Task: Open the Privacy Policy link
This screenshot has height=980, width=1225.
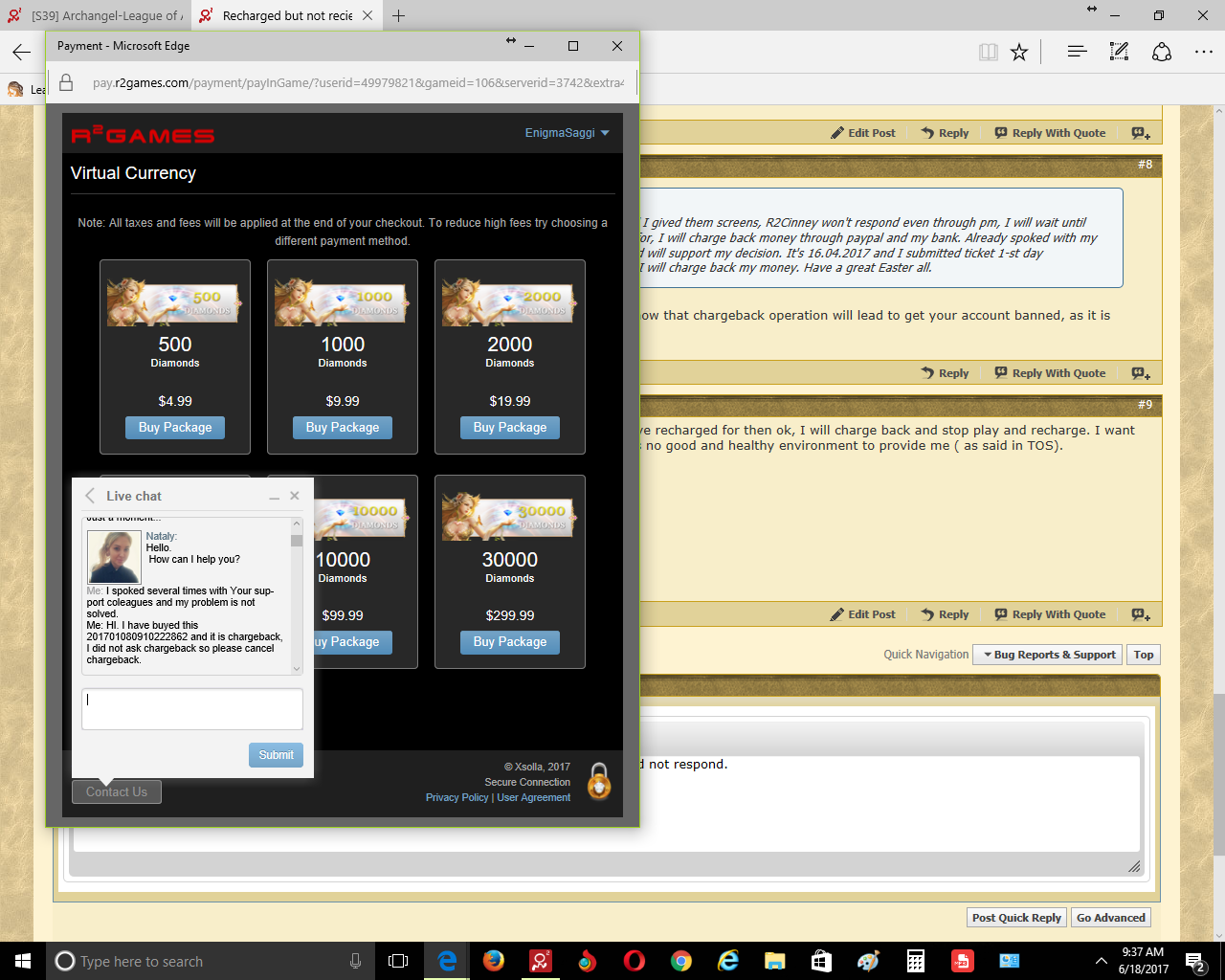Action: (457, 797)
